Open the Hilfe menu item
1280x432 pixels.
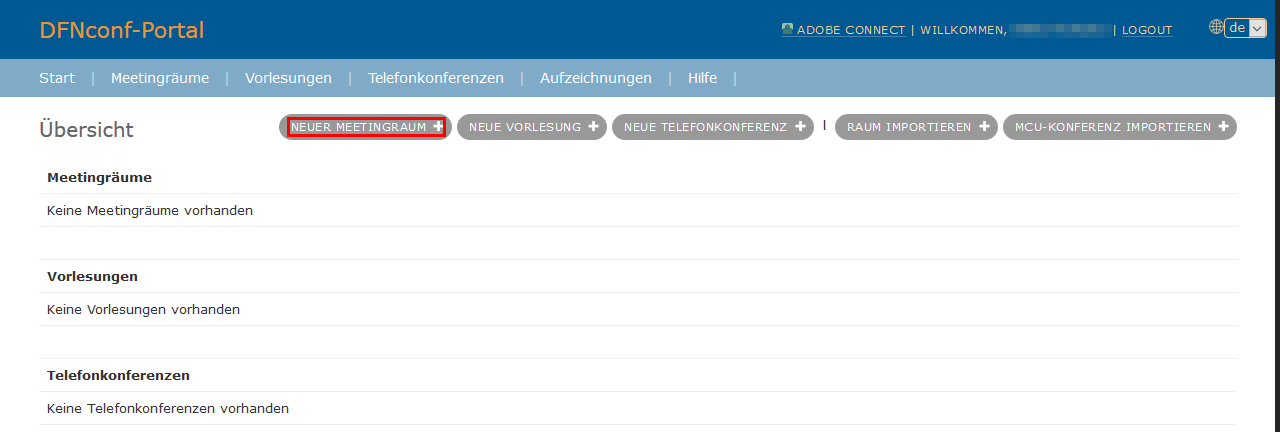(x=702, y=78)
